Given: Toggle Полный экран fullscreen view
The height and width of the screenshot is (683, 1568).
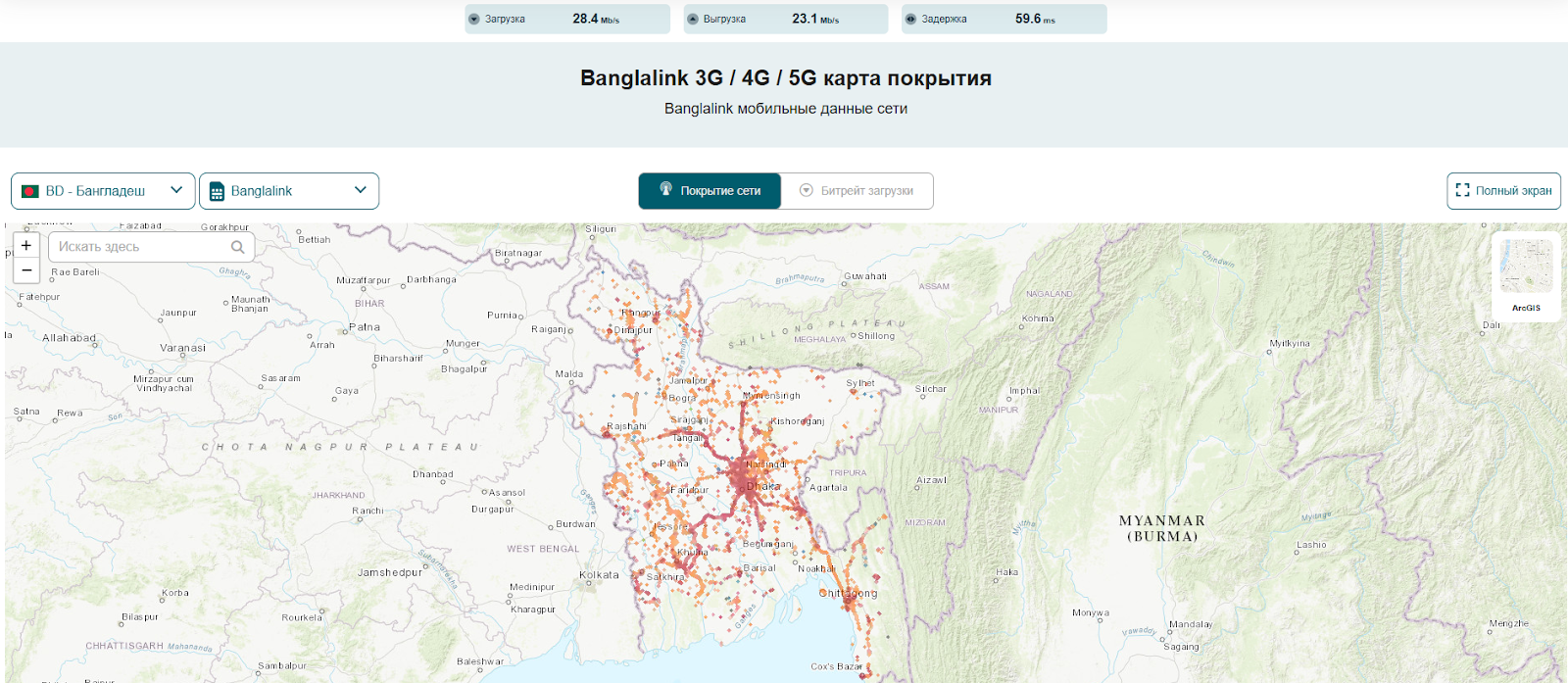Looking at the screenshot, I should pyautogui.click(x=1503, y=191).
